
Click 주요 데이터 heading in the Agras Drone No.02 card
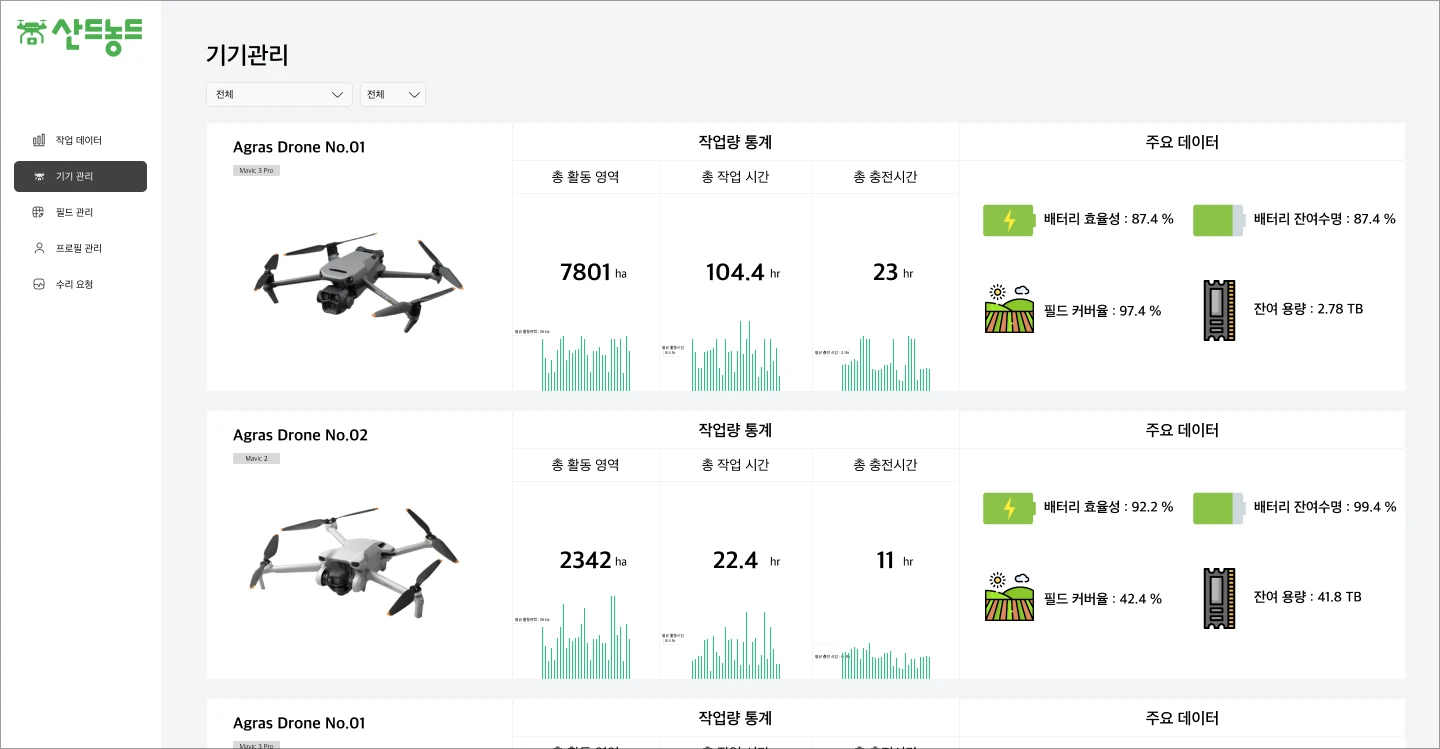[x=1182, y=430]
